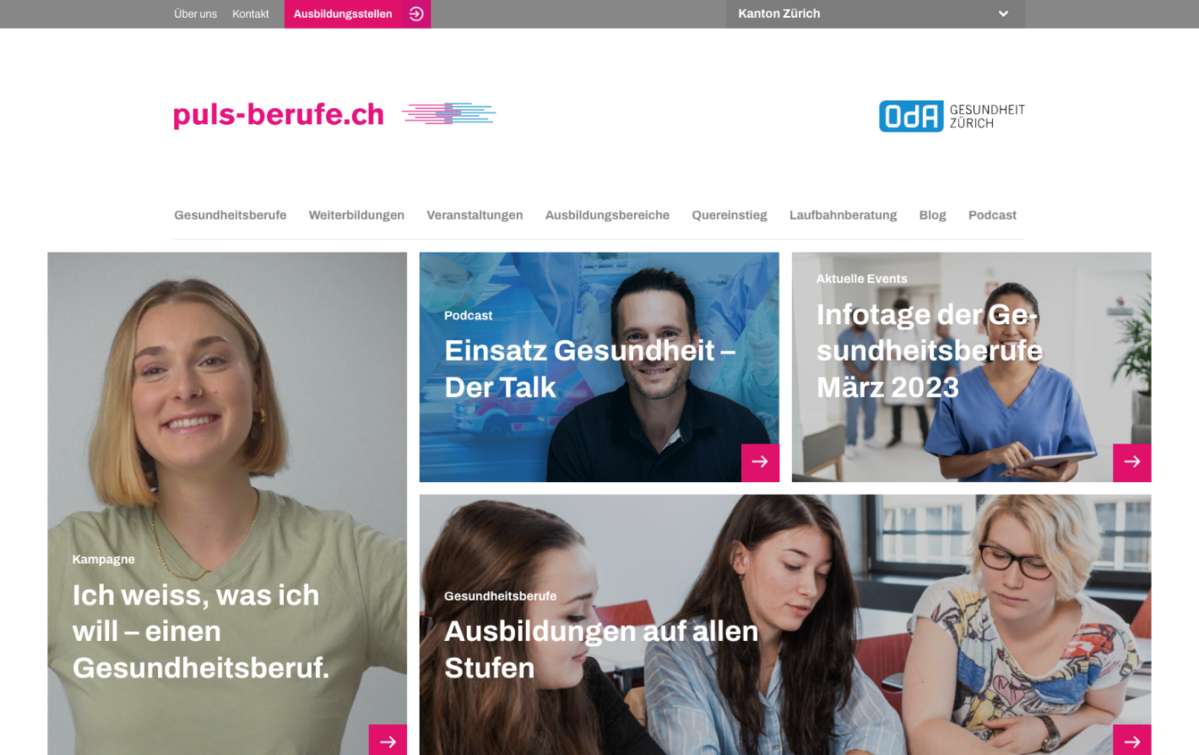Open the Gesundheitsberufe menu
The width and height of the screenshot is (1199, 755).
click(x=230, y=215)
